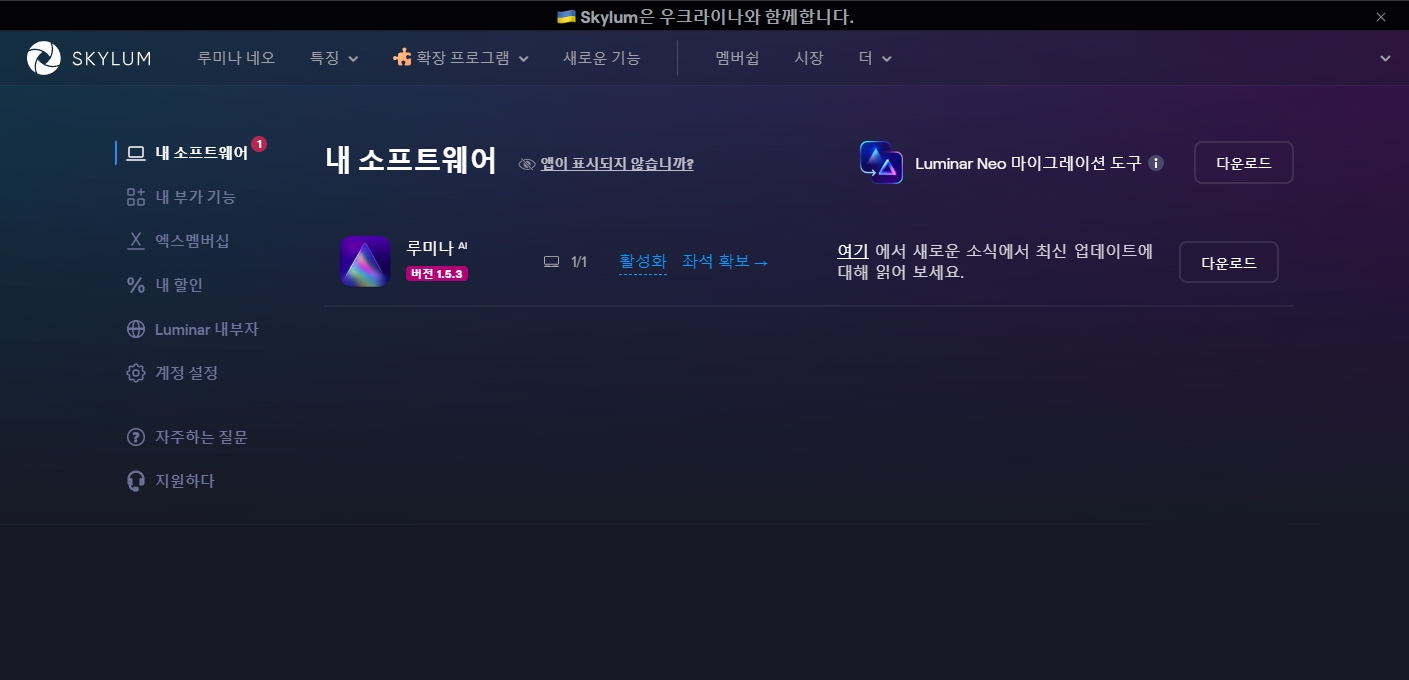Click the 좌석 확보 link
The image size is (1409, 680).
(x=725, y=262)
